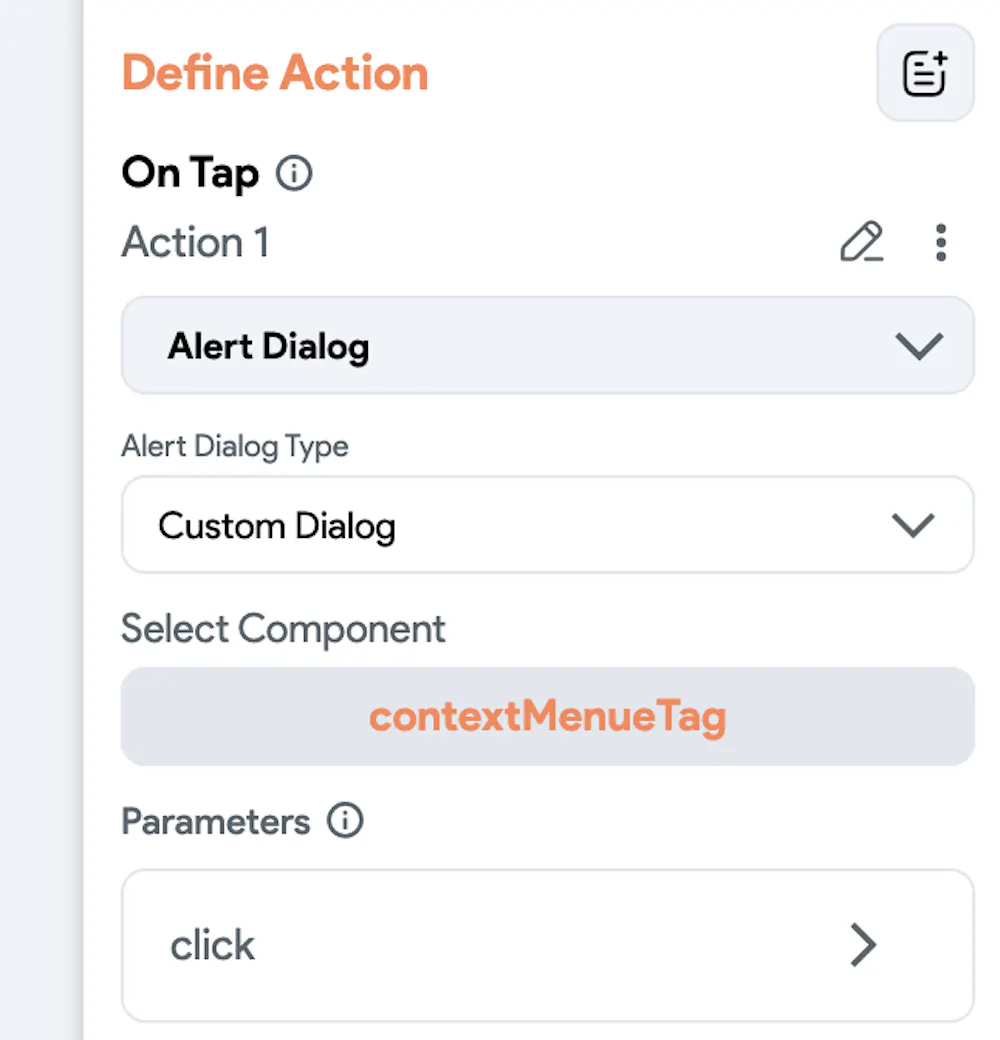Select the Action 1 label
The image size is (1000, 1040).
click(196, 241)
